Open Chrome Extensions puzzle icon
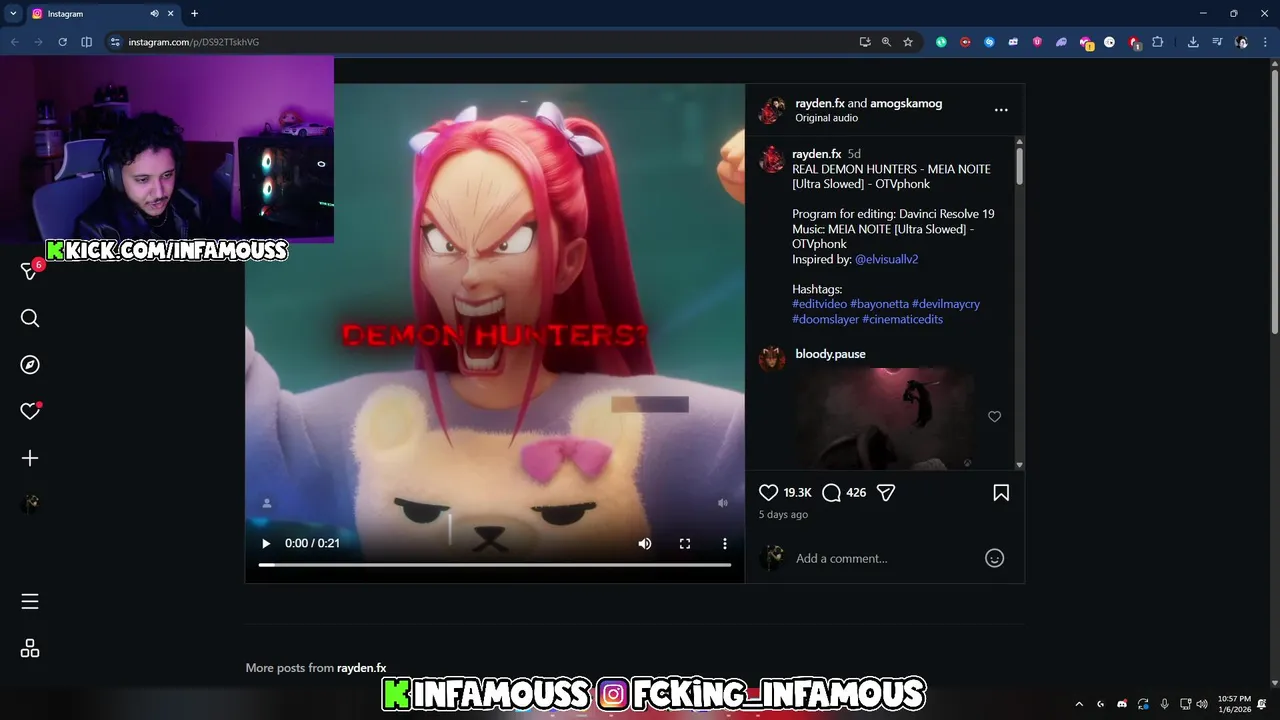Screen dimensions: 1280x720 [x=1158, y=42]
